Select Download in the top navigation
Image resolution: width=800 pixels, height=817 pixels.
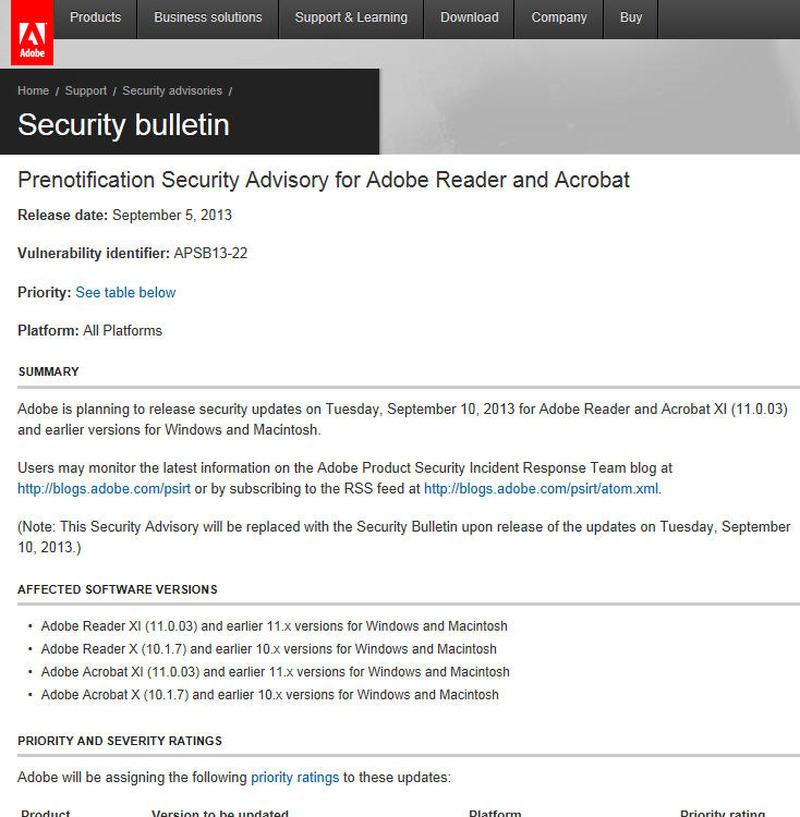tap(469, 18)
